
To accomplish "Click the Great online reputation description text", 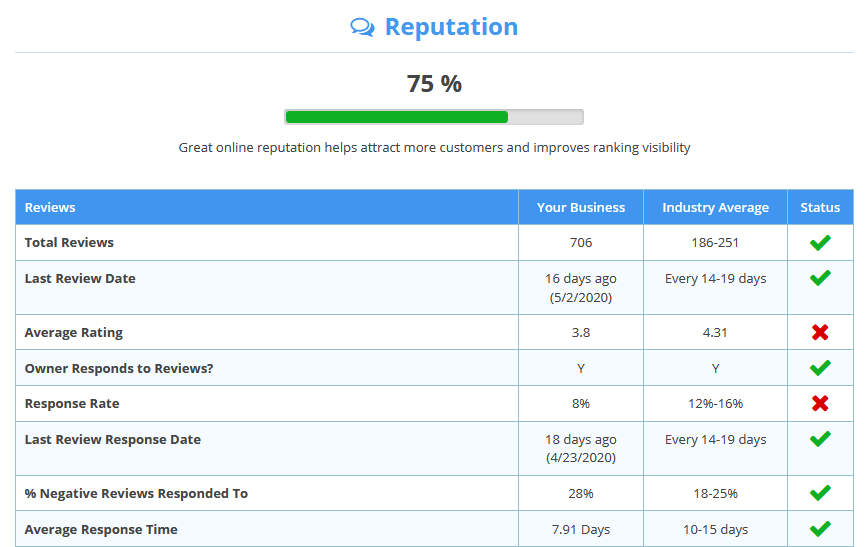I will point(434,148).
